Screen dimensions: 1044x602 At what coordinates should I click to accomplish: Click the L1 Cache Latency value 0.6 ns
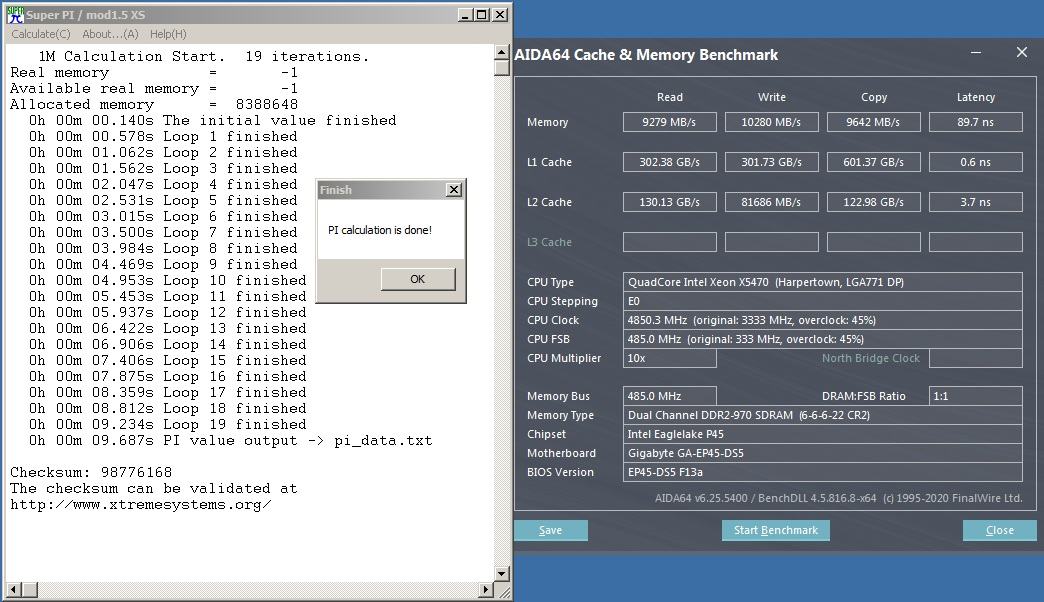point(975,162)
